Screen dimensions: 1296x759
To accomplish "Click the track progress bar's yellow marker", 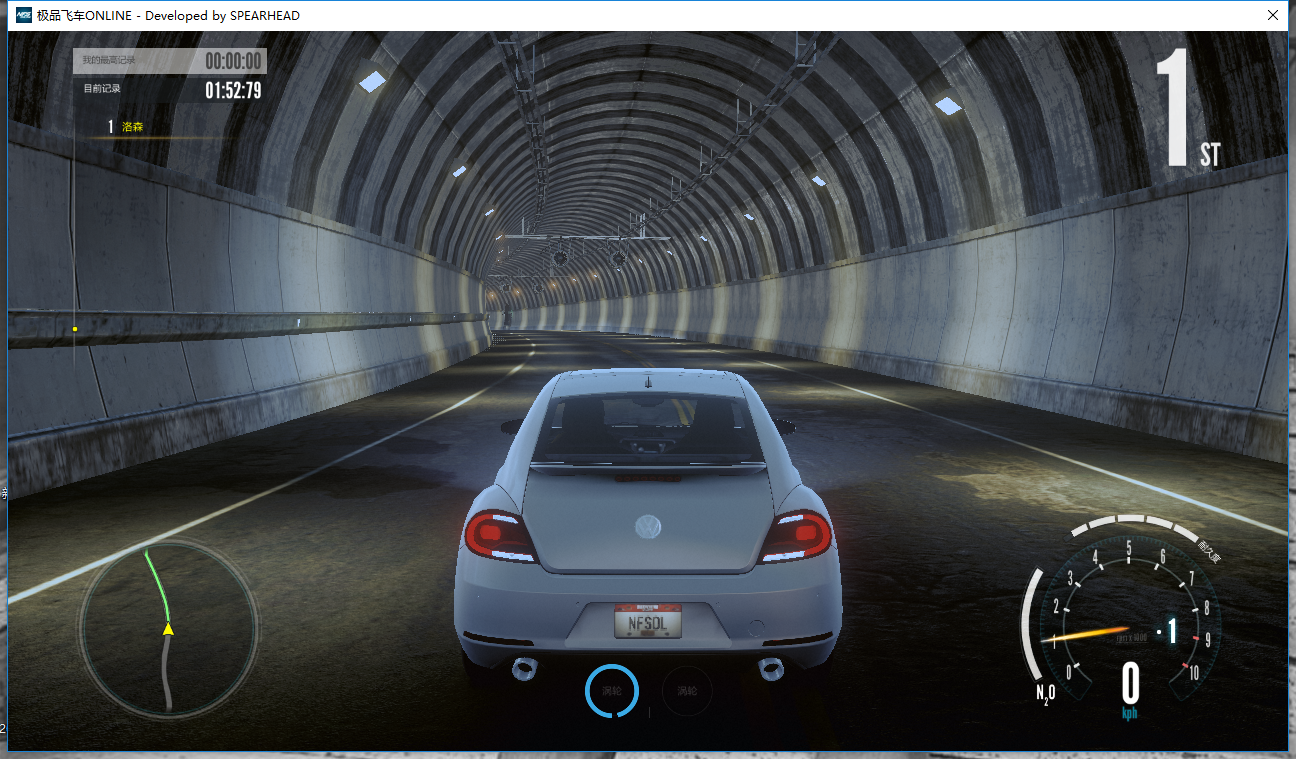I will pos(74,329).
